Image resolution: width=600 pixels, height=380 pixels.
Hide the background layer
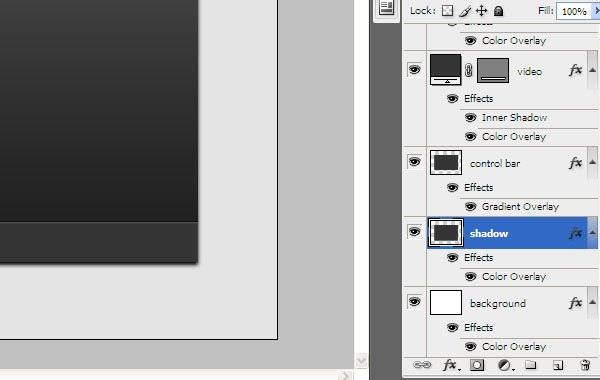tap(414, 302)
